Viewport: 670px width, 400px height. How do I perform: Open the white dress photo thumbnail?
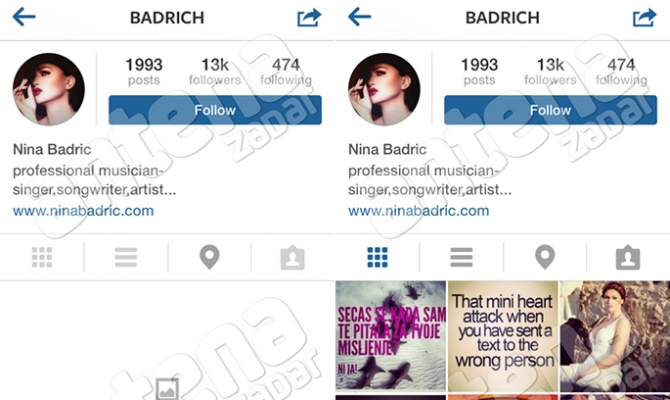pyautogui.click(x=615, y=336)
